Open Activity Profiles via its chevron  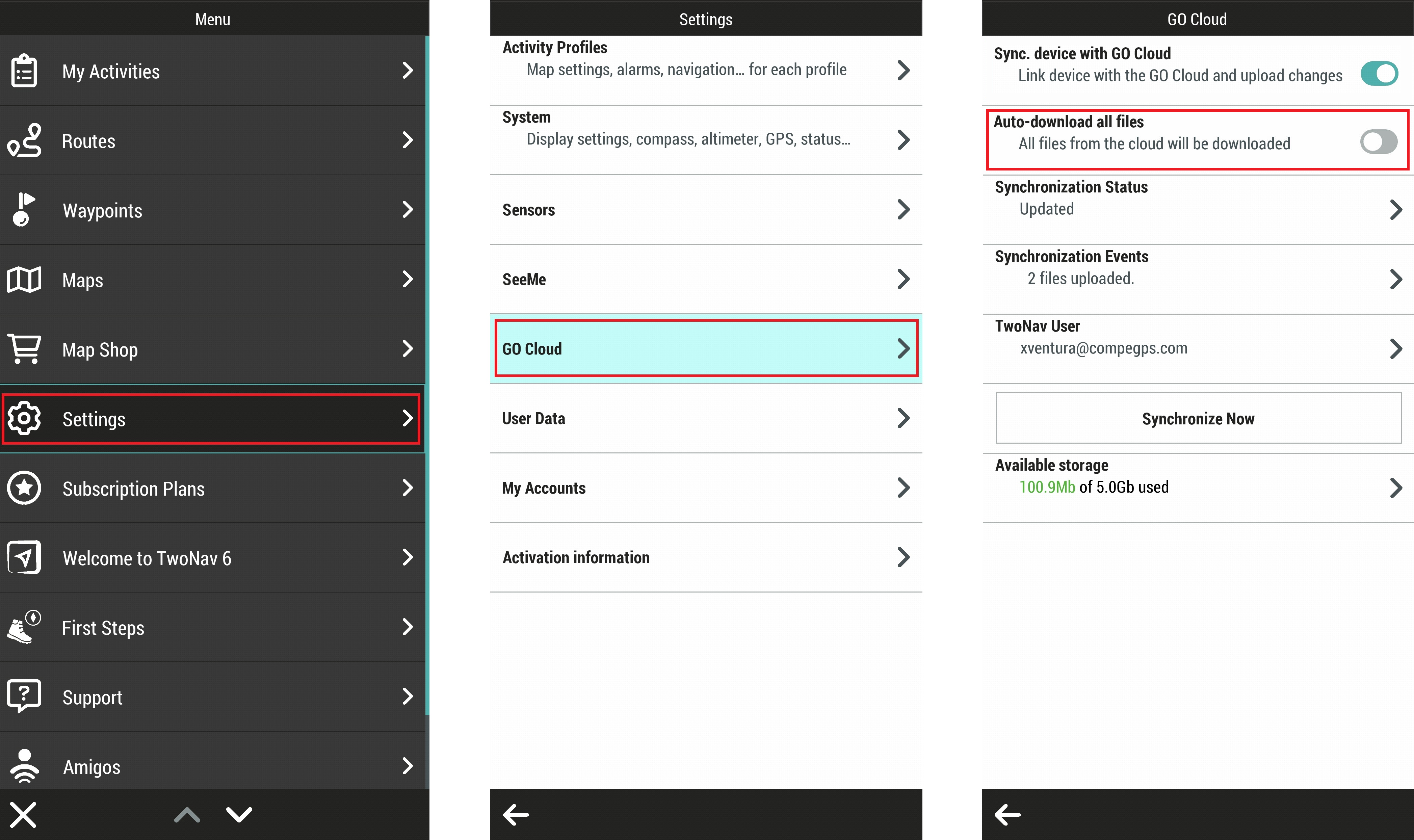point(904,70)
